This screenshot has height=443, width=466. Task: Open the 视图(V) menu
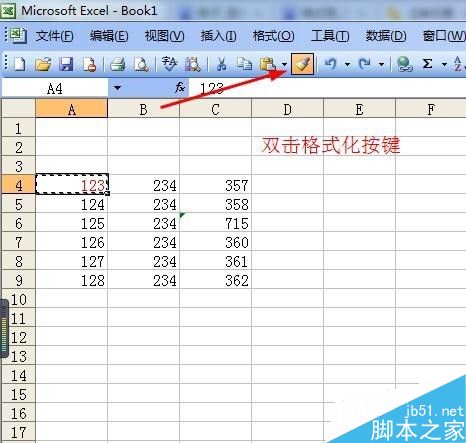[164, 36]
